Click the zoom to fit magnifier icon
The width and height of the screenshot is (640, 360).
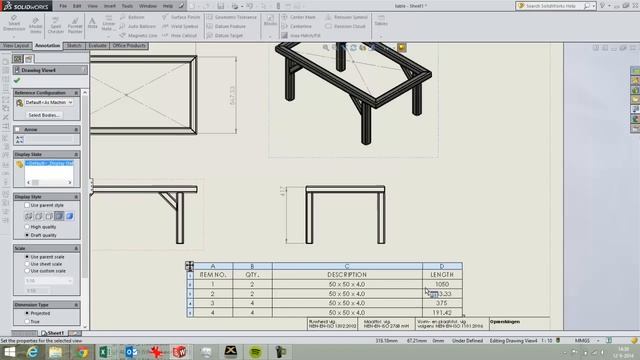(x=326, y=48)
